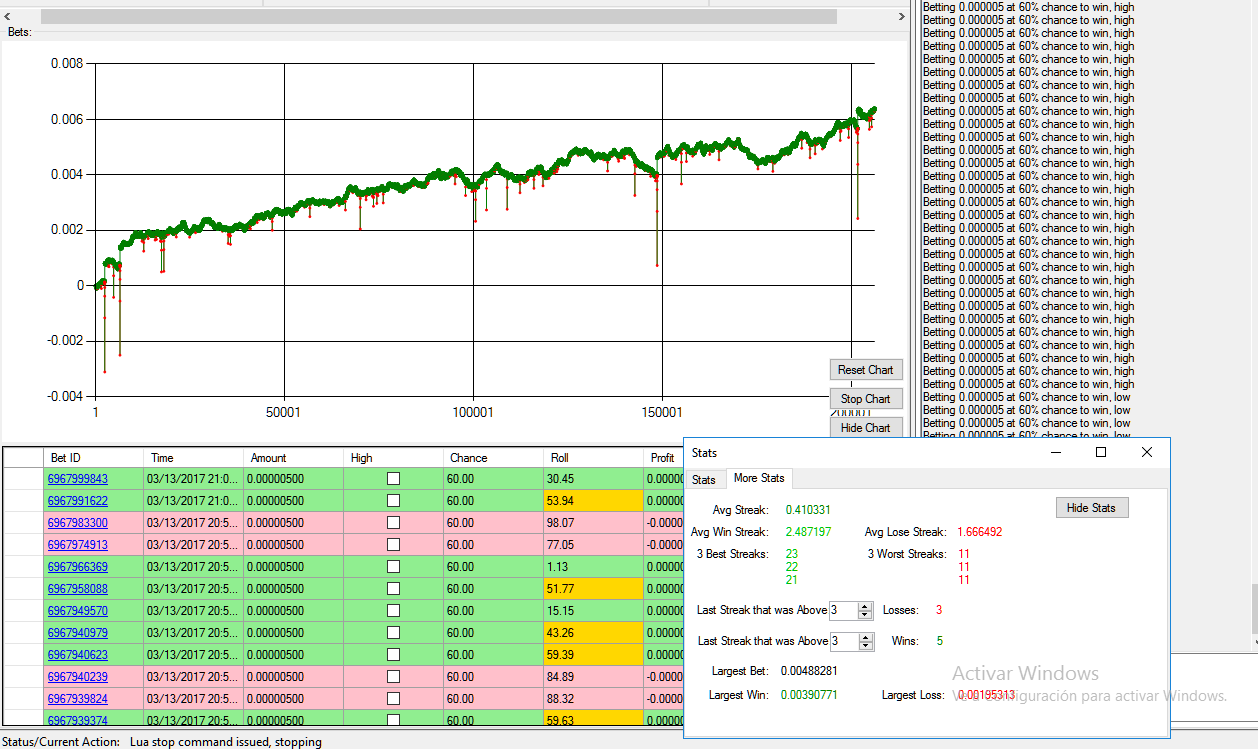Enable High checkbox for bet 6967958088
1258x749 pixels.
[393, 589]
